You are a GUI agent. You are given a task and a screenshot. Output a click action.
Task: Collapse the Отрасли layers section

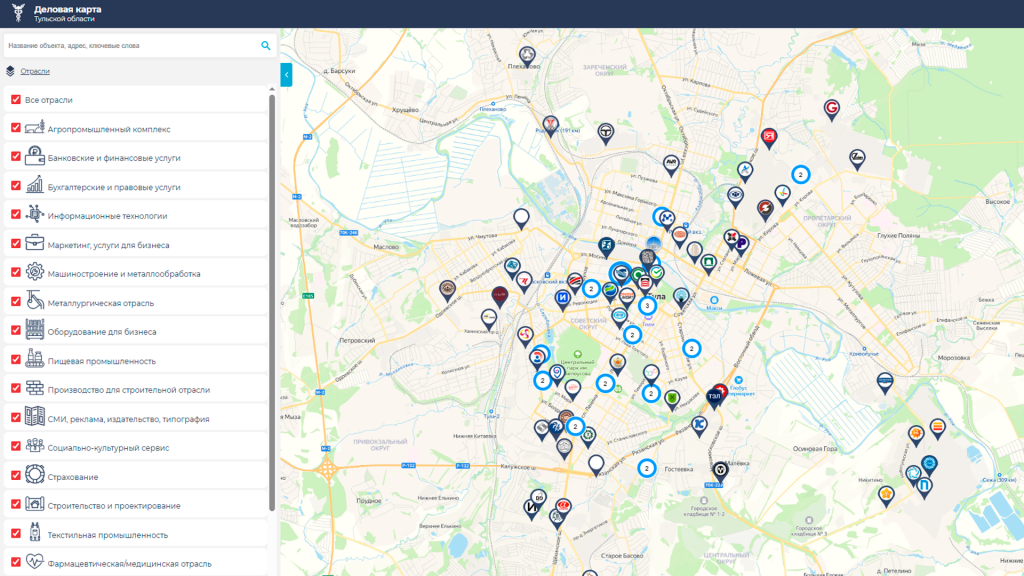pyautogui.click(x=35, y=71)
